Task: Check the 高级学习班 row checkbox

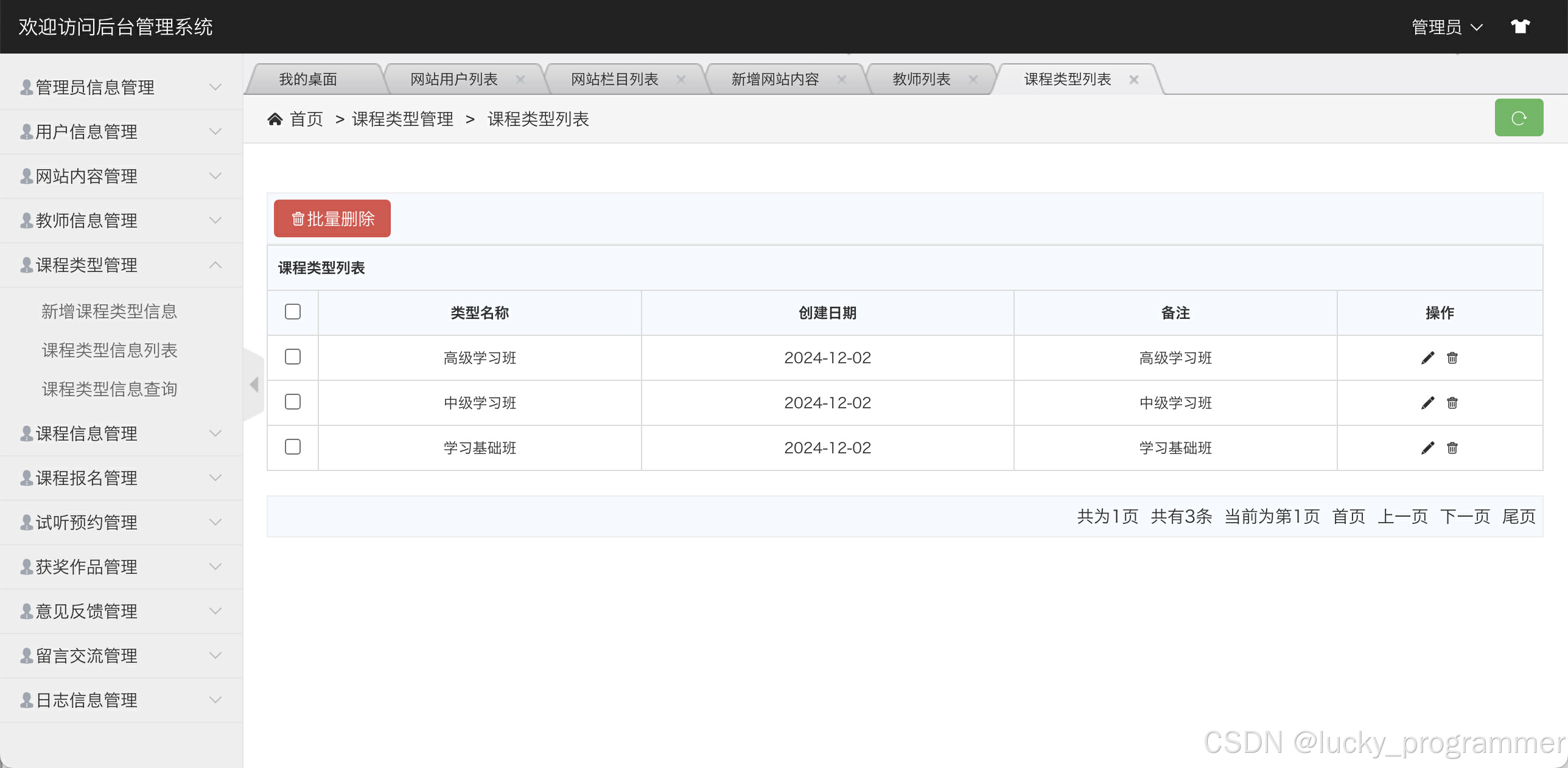Action: tap(293, 357)
